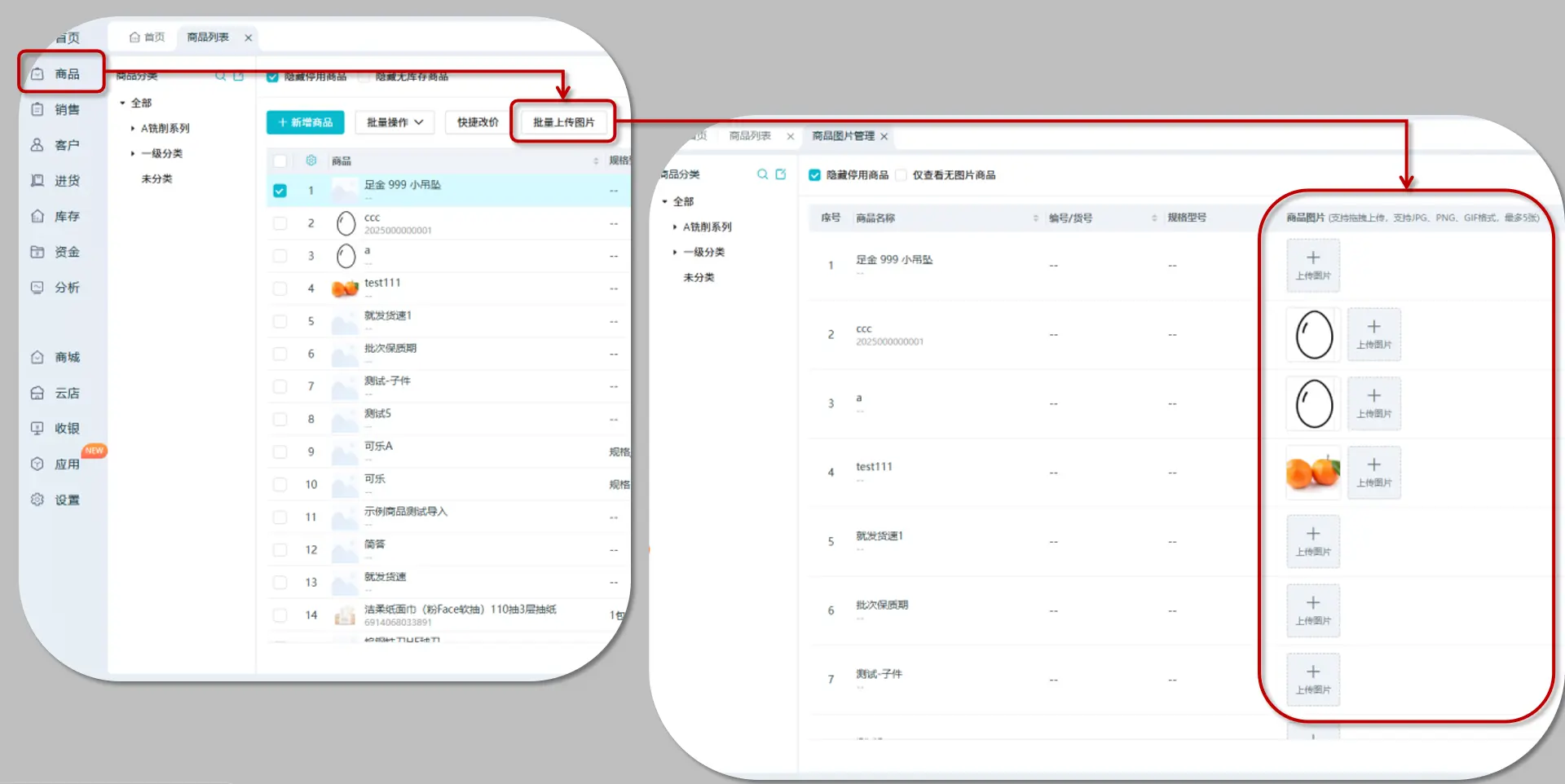Open ccc product's existing image thumbnail
Viewport: 1565px width, 784px height.
coord(1313,335)
